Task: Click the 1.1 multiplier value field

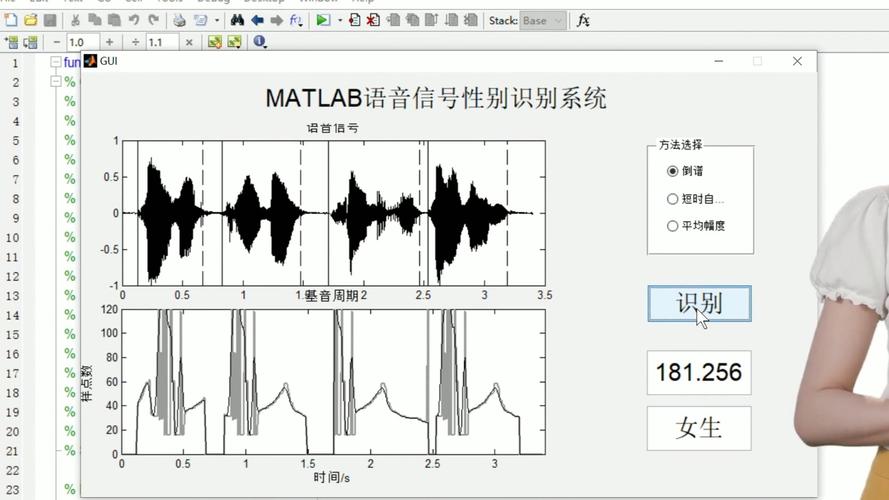Action: coord(162,42)
